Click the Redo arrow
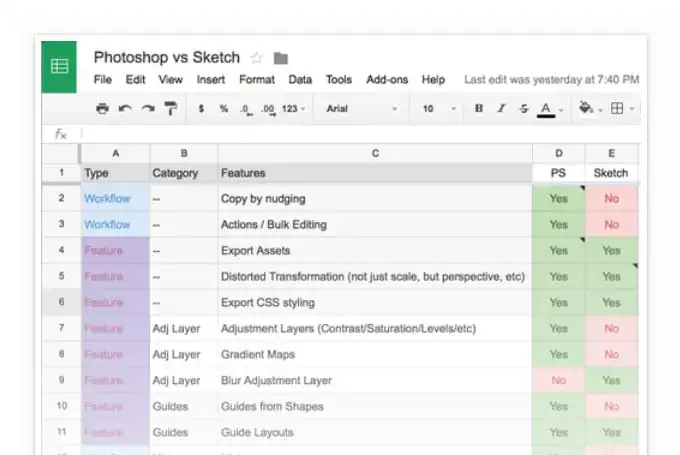 pyautogui.click(x=148, y=108)
